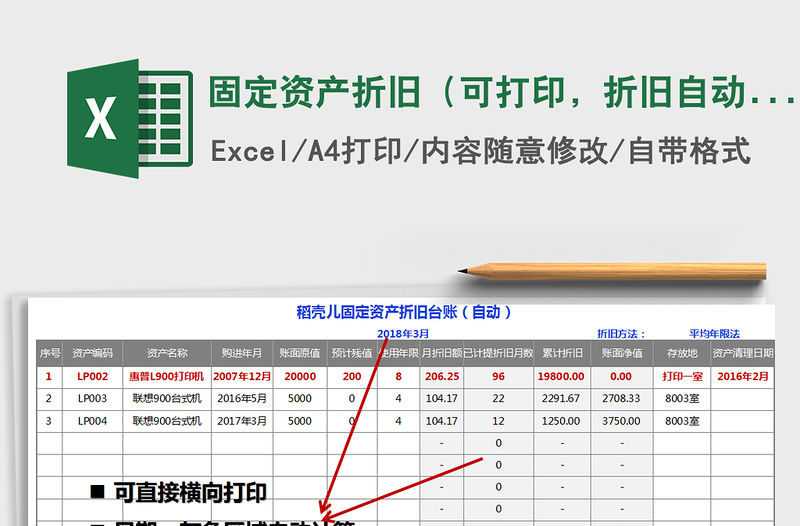Click the 累计折旧 column header

coord(562,353)
